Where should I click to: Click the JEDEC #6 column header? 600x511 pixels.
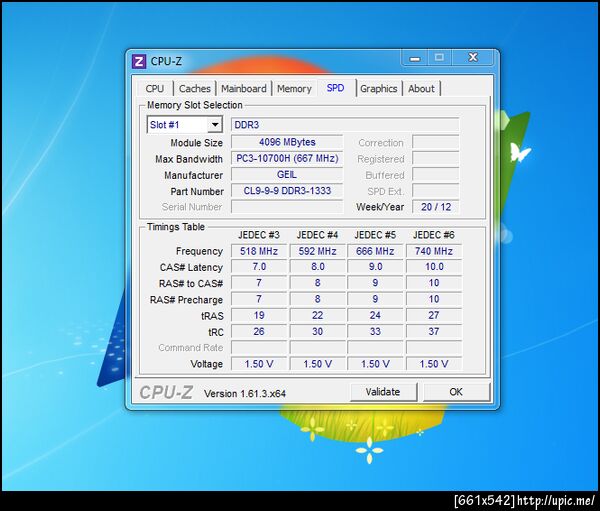pos(434,235)
